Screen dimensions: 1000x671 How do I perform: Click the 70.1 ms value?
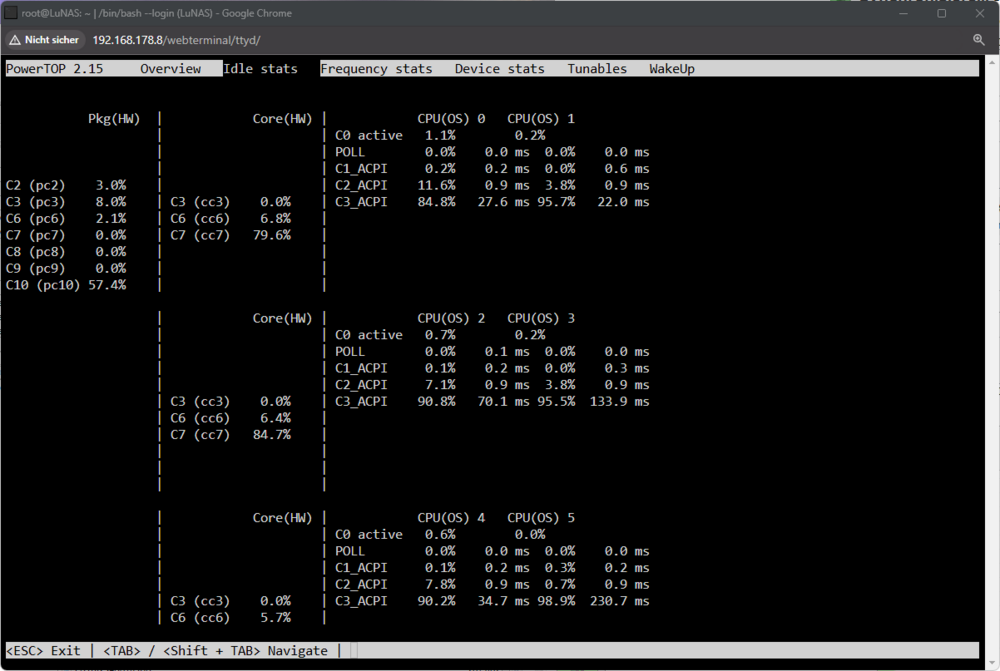[x=503, y=401]
